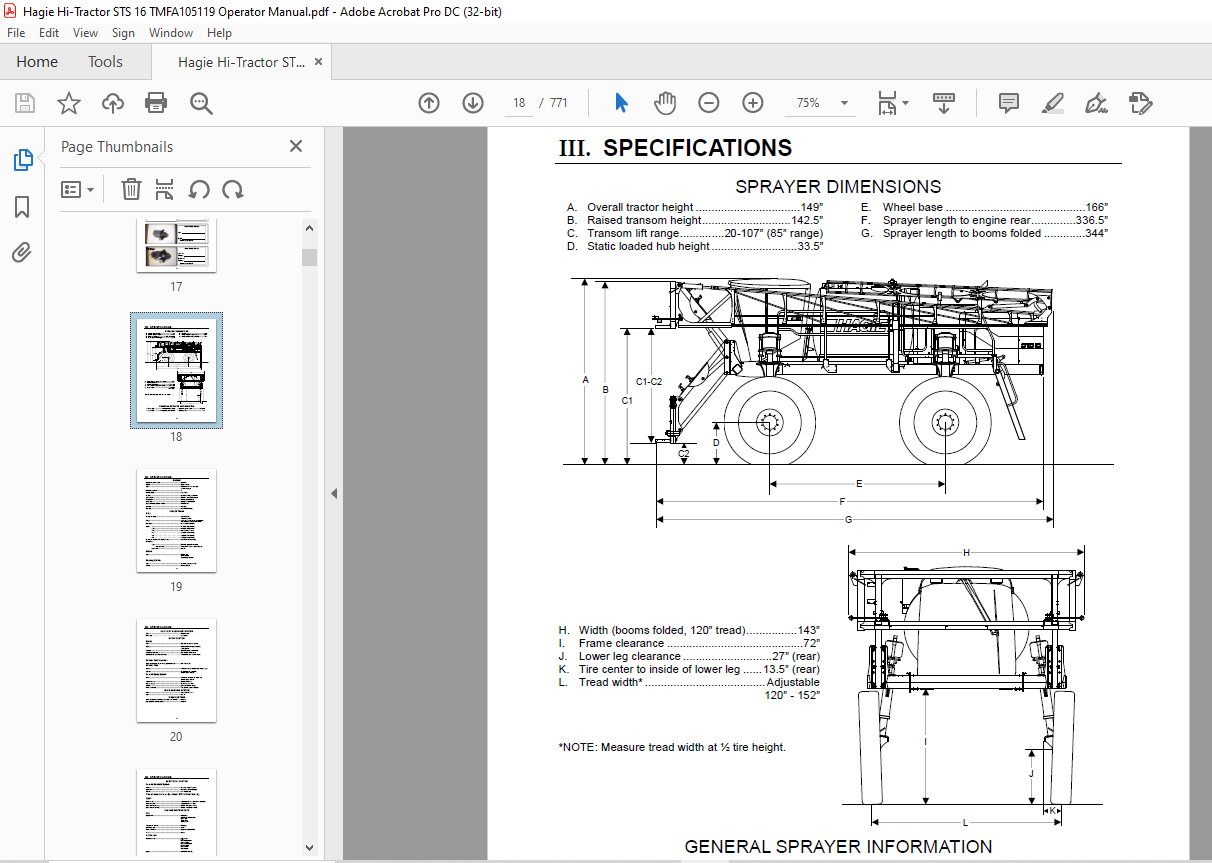1212x863 pixels.
Task: Select page 18 thumbnail
Action: pos(176,370)
